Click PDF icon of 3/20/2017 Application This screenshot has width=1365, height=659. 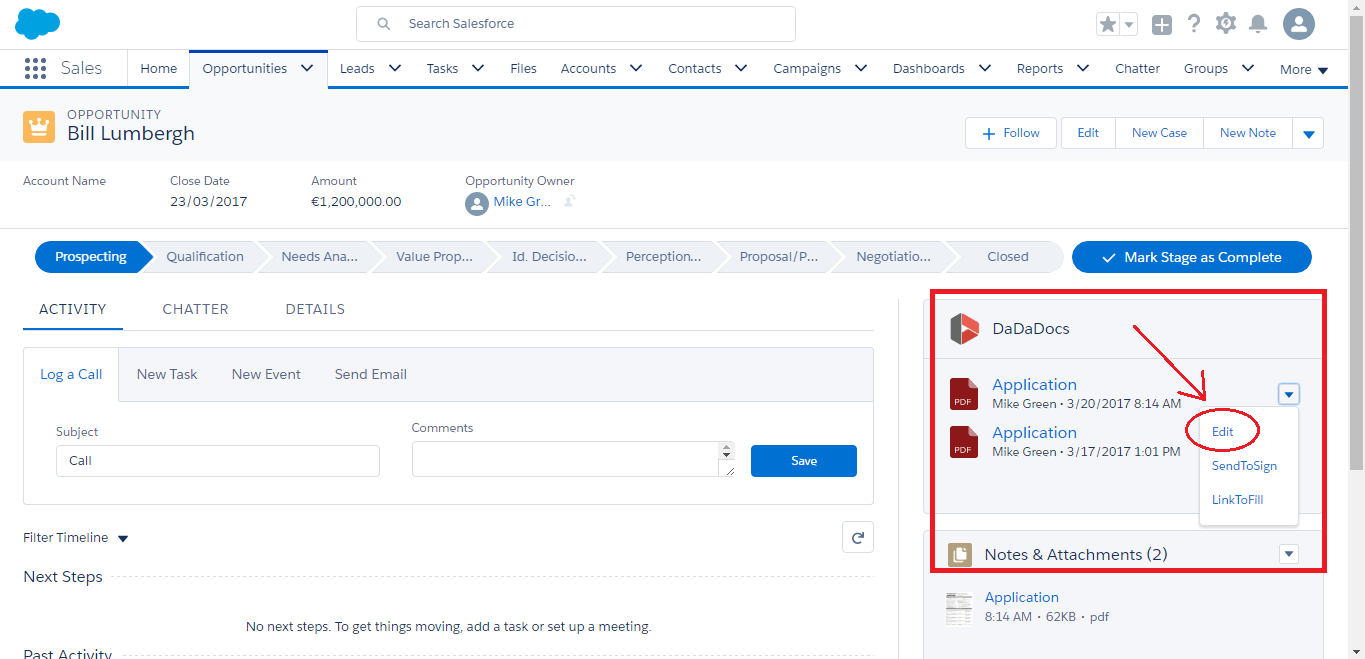click(x=963, y=394)
